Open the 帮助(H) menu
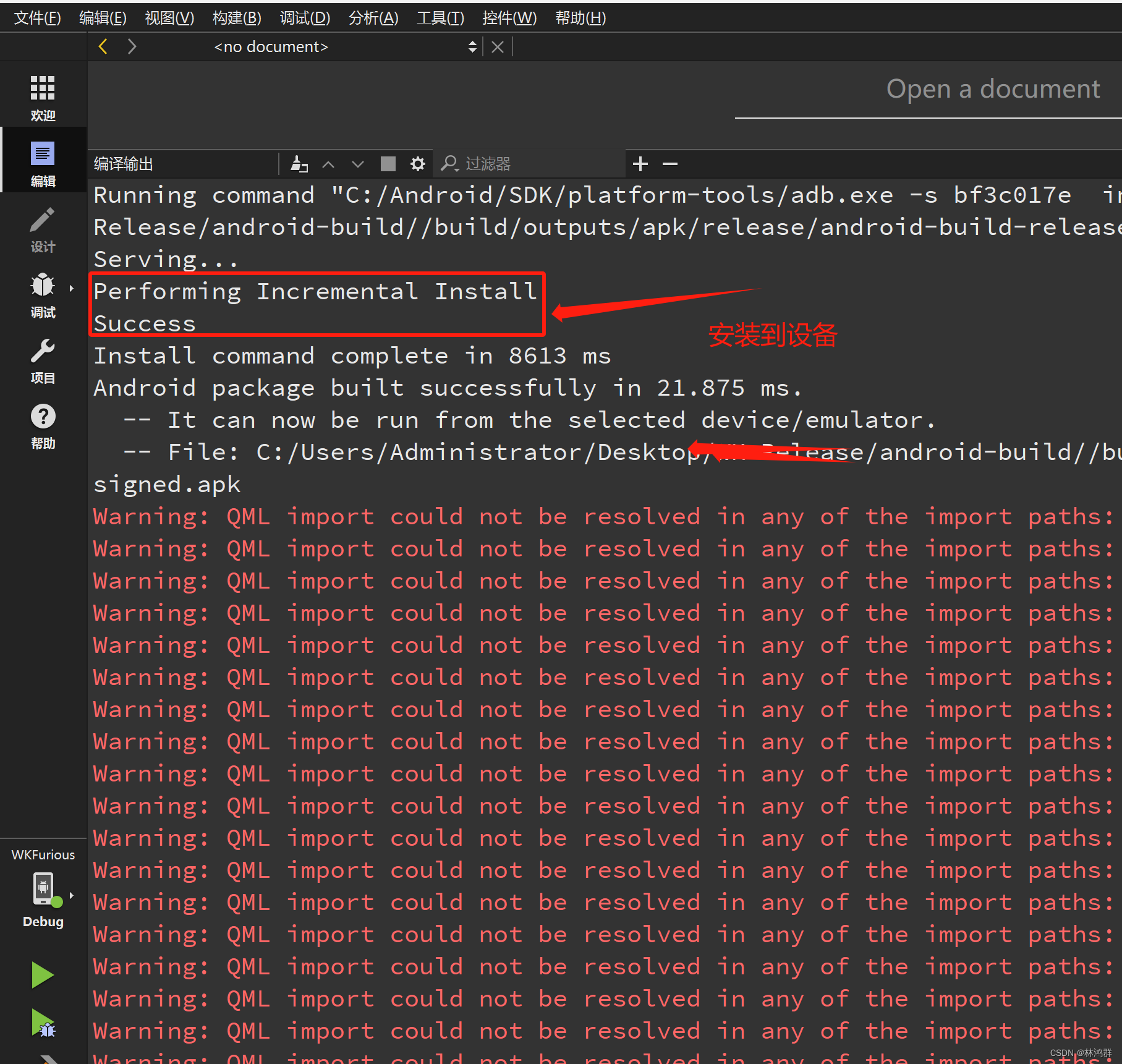The image size is (1122, 1064). tap(580, 18)
